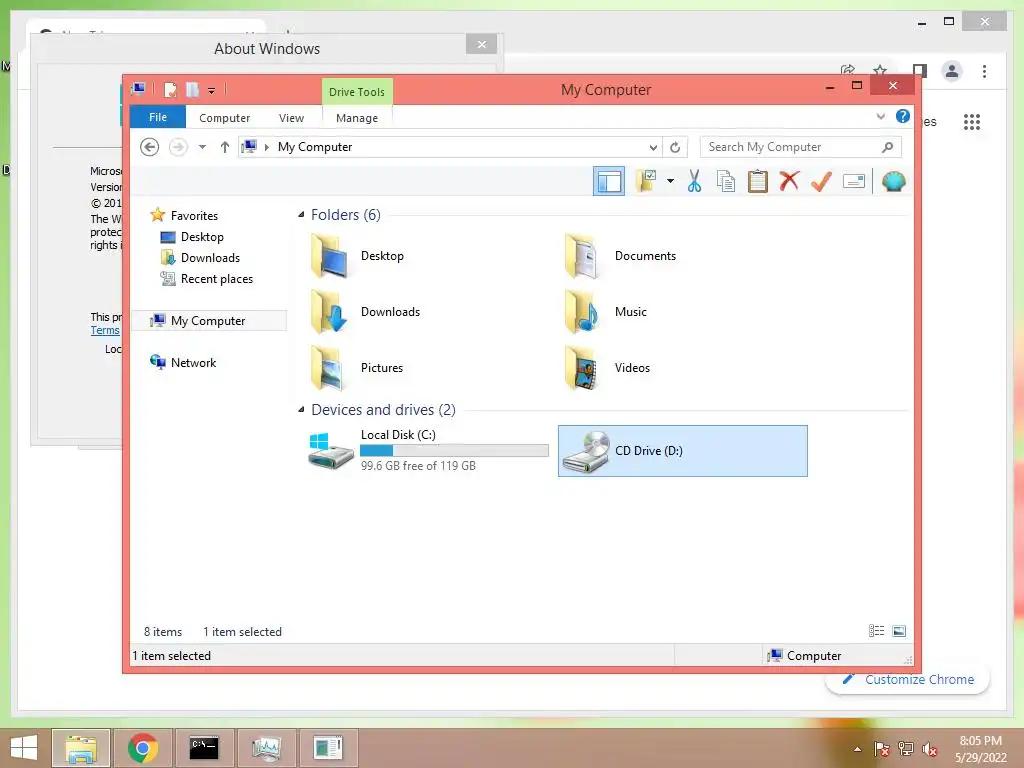Click the Help question mark icon

tap(903, 116)
